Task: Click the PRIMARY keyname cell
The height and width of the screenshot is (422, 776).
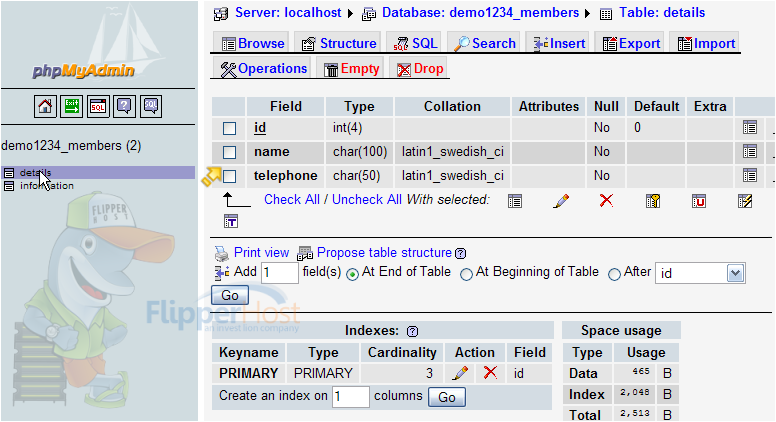Action: point(248,374)
